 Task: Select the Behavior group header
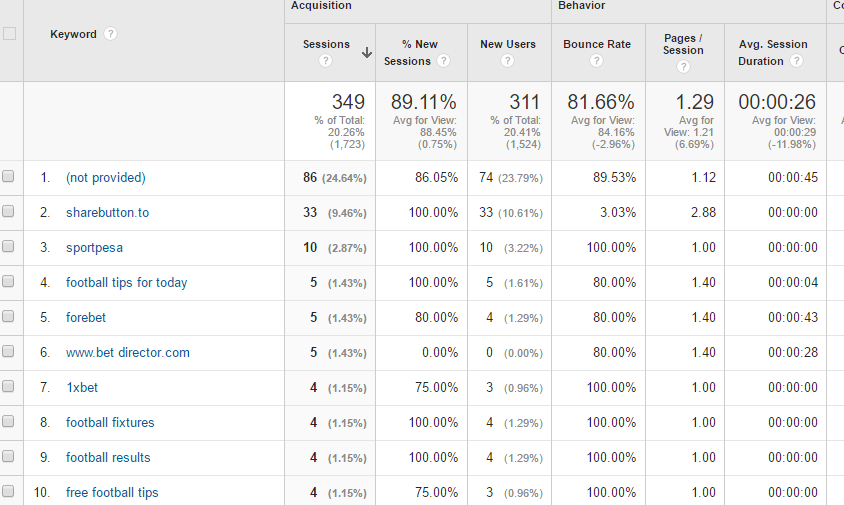click(x=581, y=5)
